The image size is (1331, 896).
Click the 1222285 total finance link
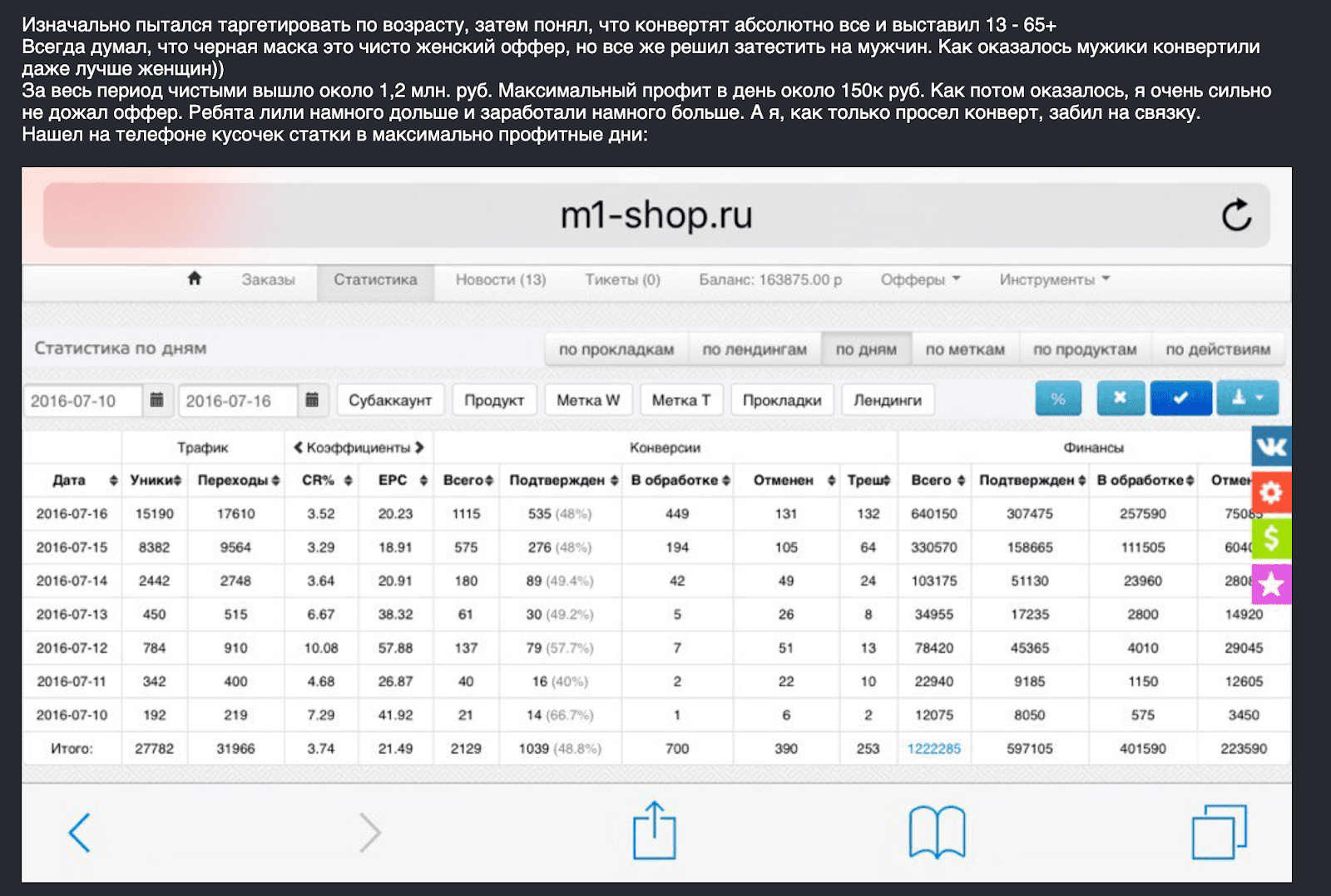point(934,748)
